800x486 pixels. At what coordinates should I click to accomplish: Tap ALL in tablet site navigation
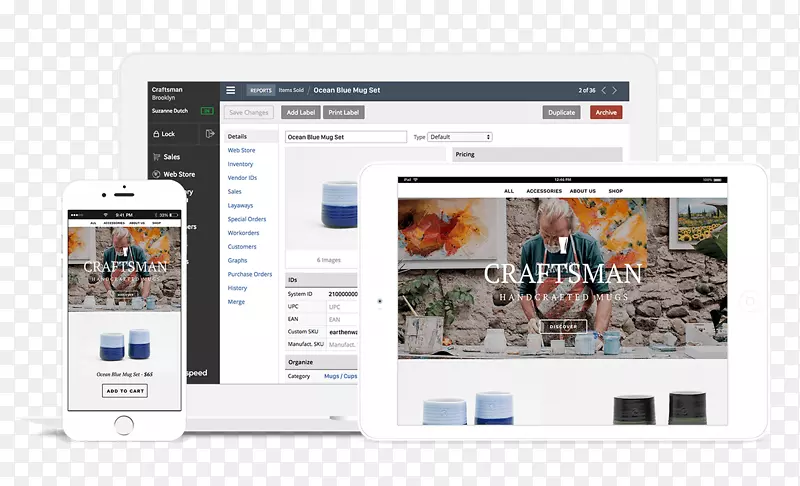(x=509, y=191)
